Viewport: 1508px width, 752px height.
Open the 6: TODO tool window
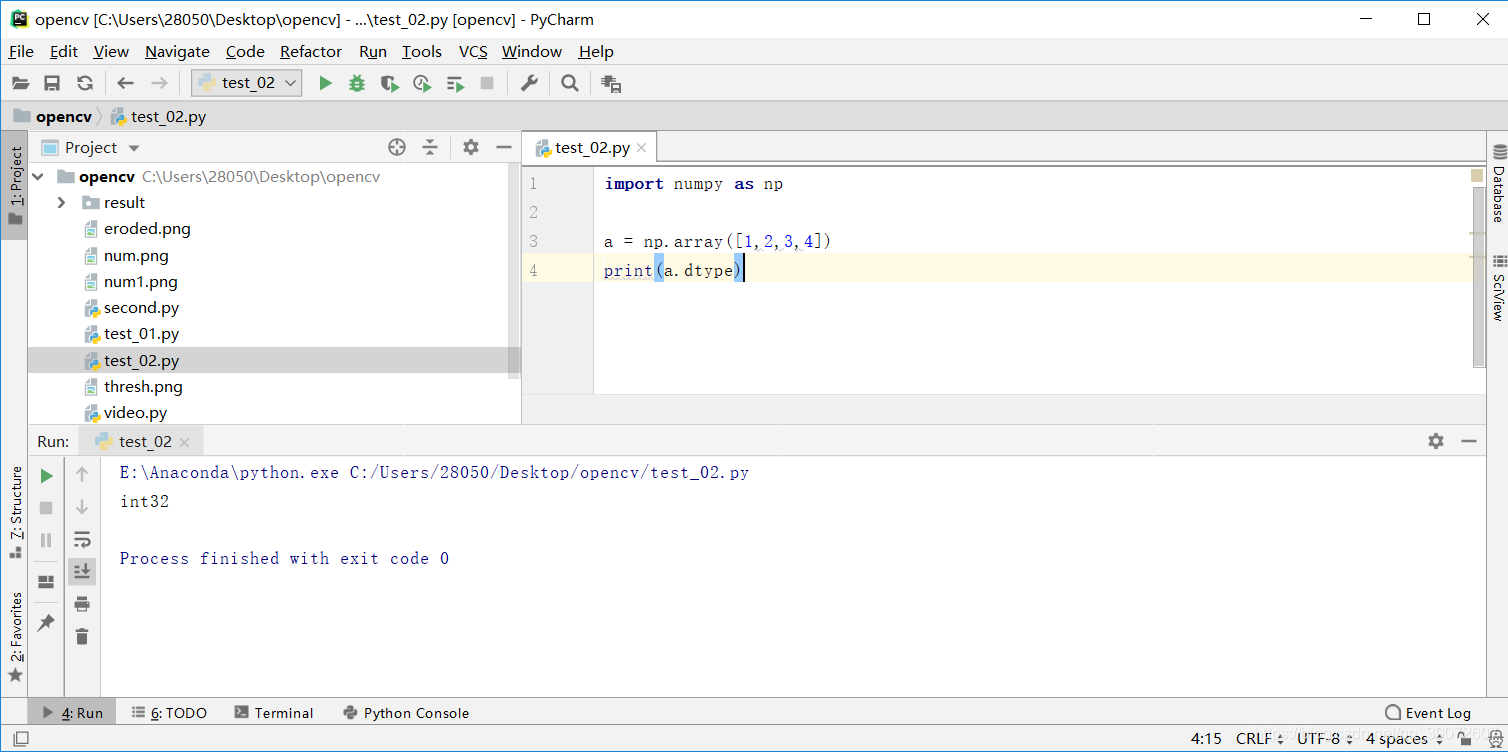point(169,713)
